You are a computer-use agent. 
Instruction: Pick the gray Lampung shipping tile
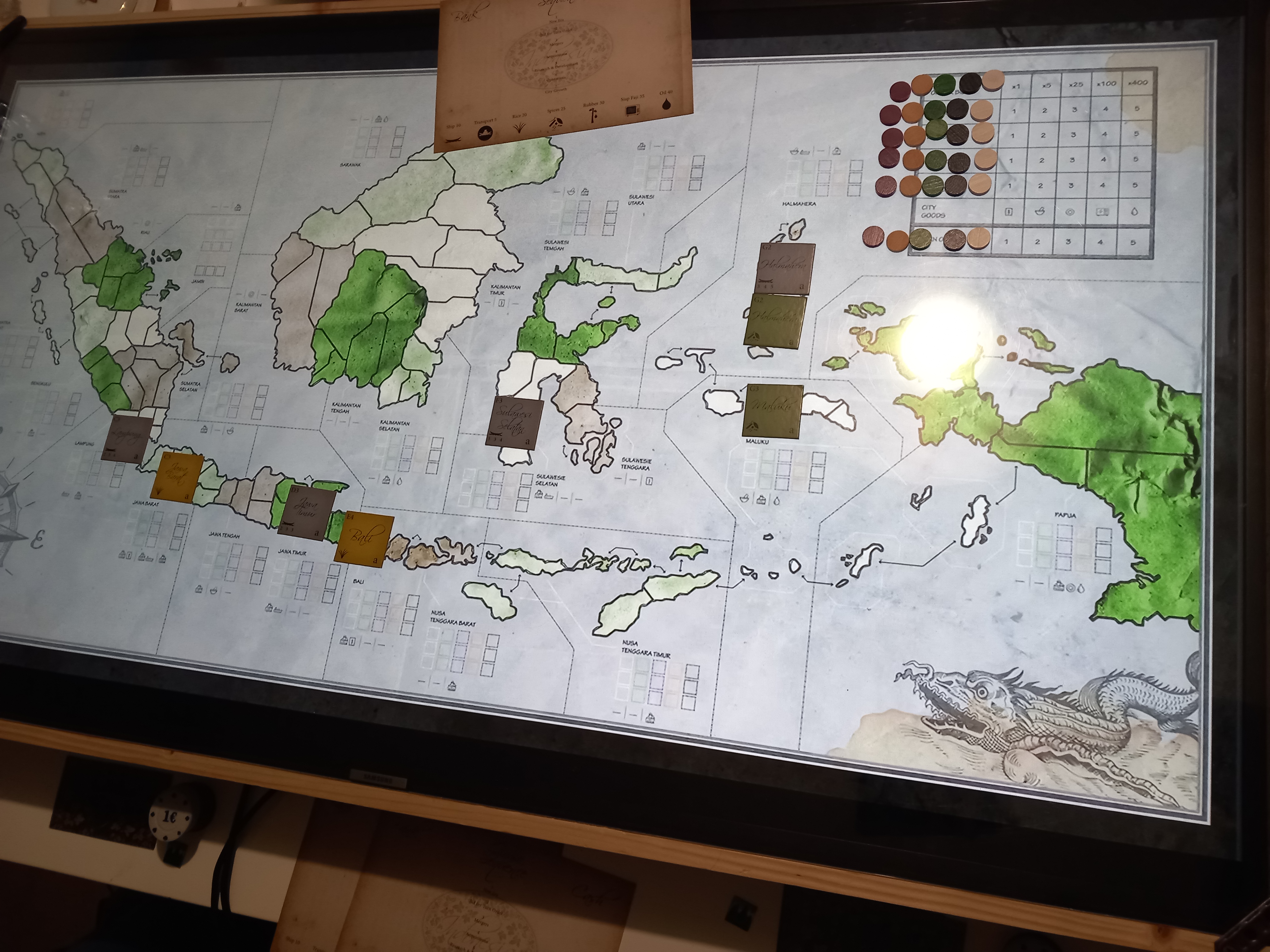127,440
